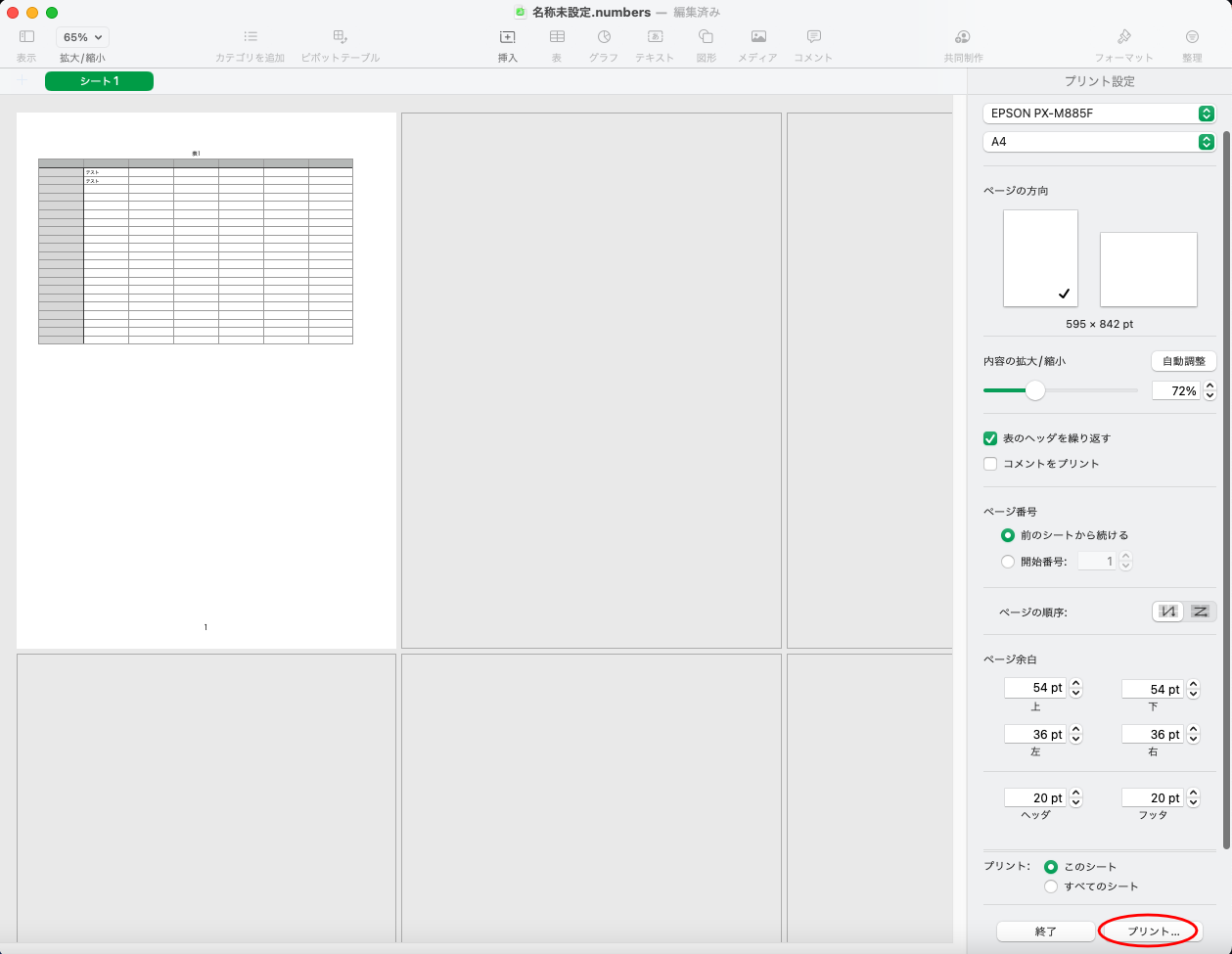Select 開始番号 radio button
Image resolution: width=1232 pixels, height=954 pixels.
[1008, 562]
